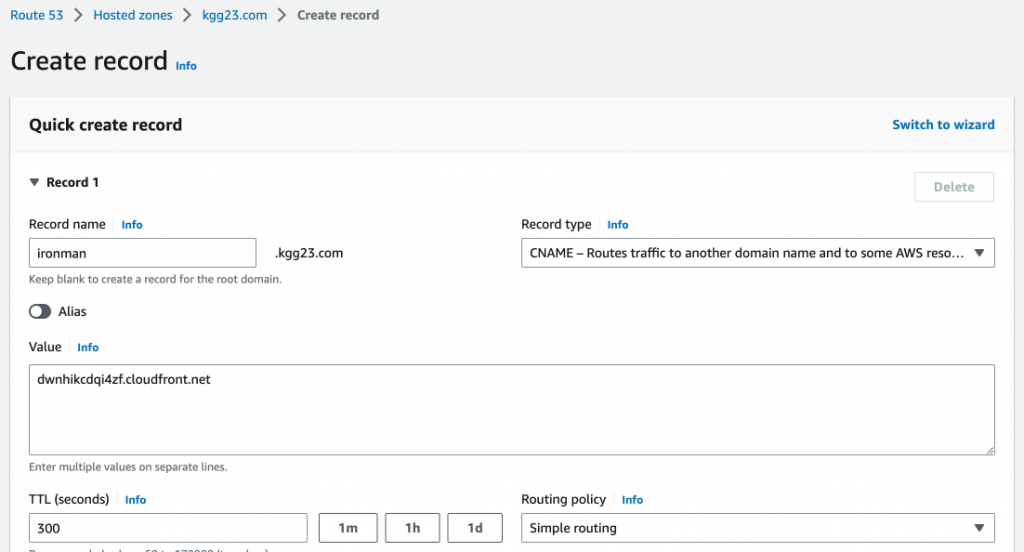The height and width of the screenshot is (552, 1024).
Task: Set TTL using the 1h button
Action: [x=412, y=528]
